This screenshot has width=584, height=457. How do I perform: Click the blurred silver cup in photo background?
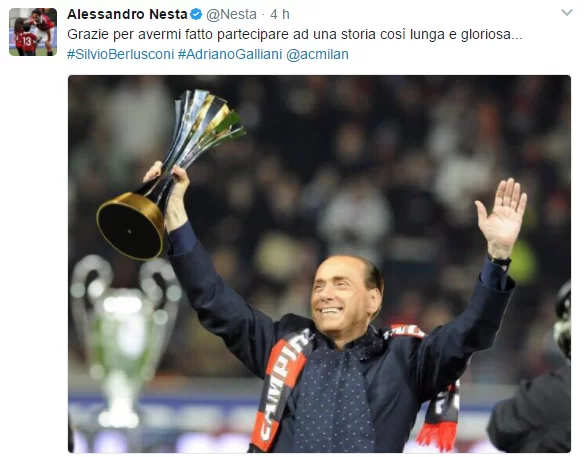124,341
